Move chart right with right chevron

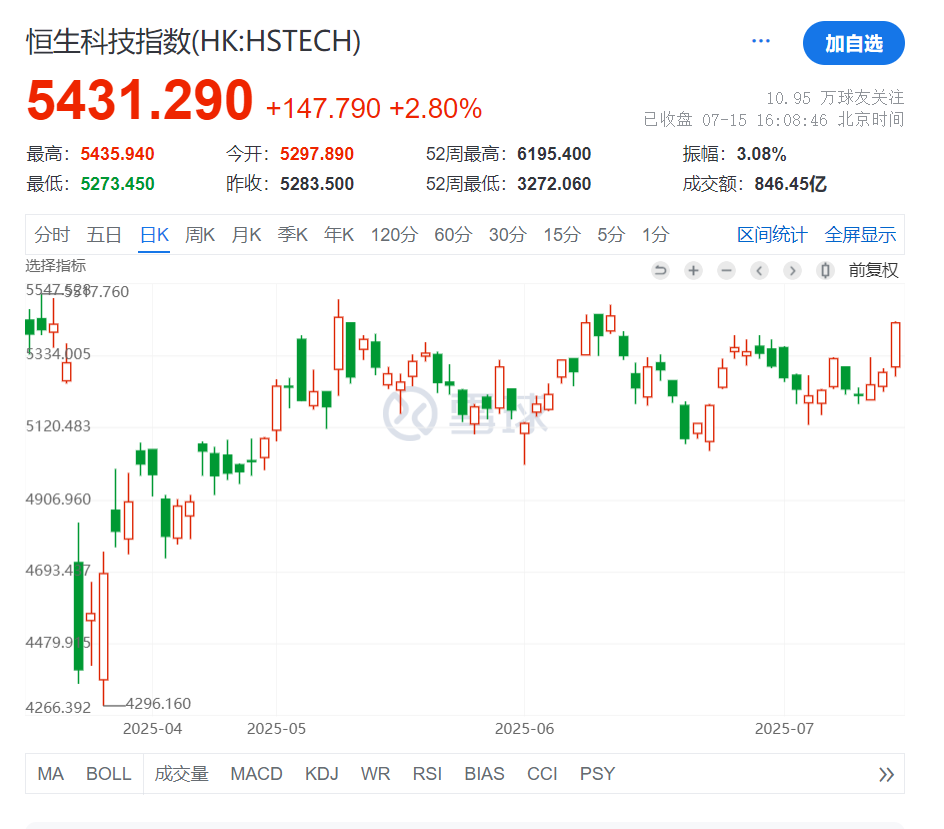(x=792, y=270)
